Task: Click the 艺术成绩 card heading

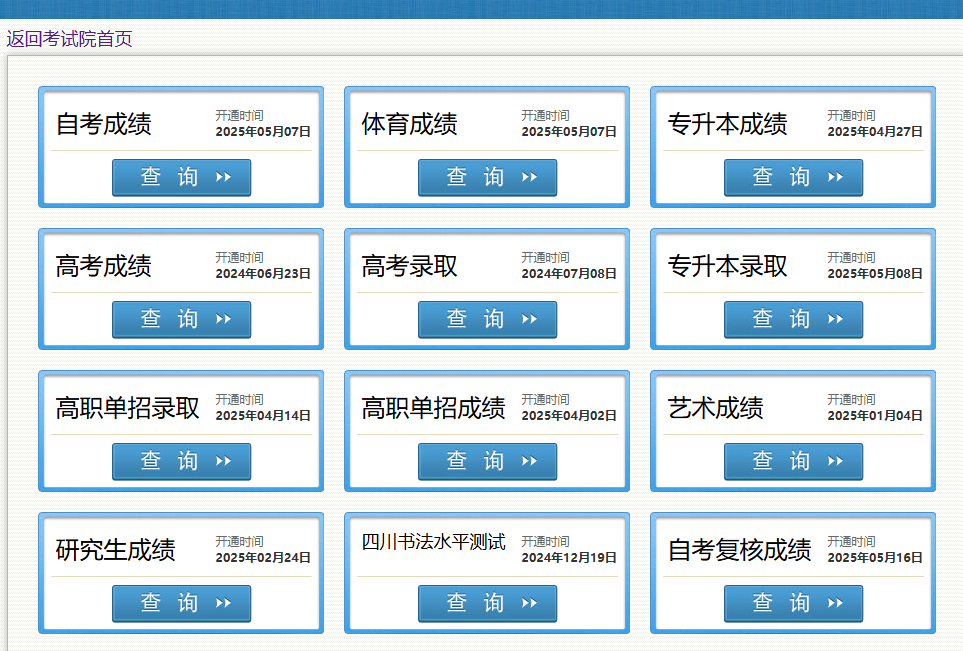Action: 715,408
